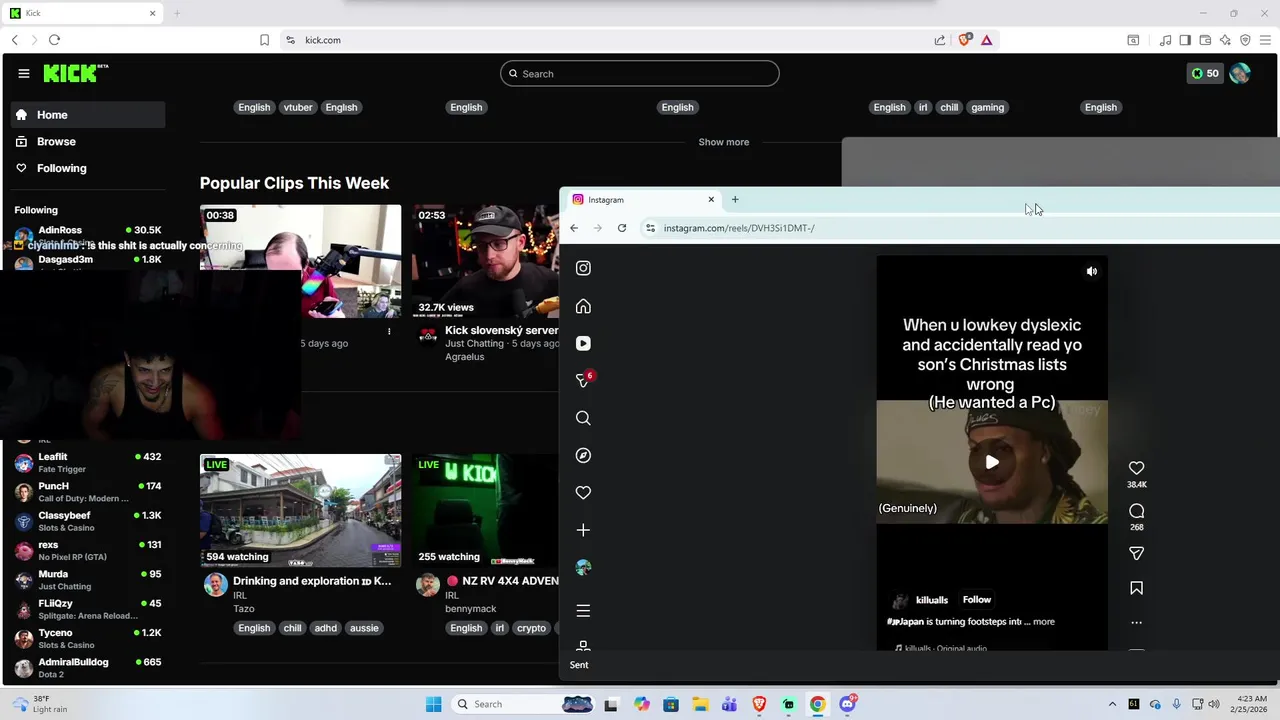1280x720 pixels.
Task: Open Instagram search magnifier icon
Action: tap(583, 418)
